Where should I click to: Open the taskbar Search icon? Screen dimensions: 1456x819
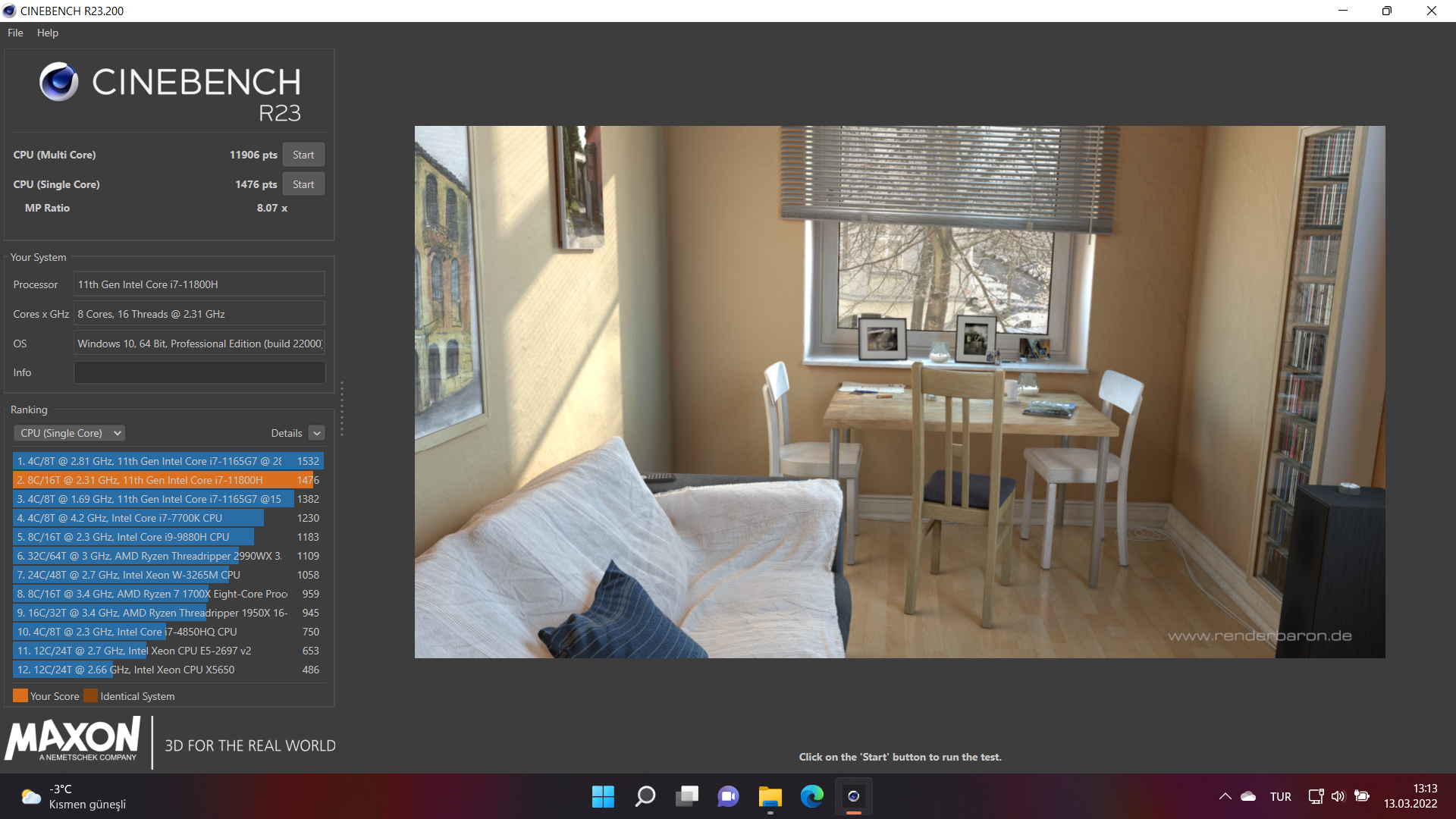click(x=645, y=796)
